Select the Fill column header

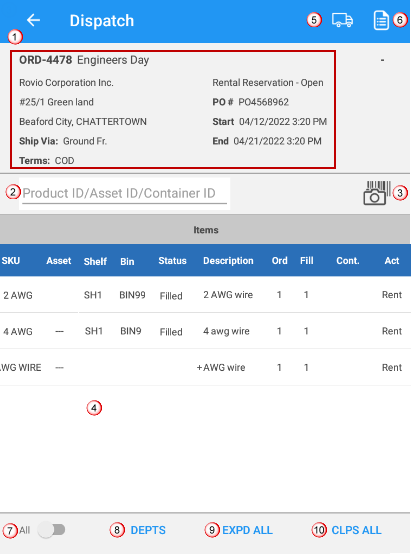click(306, 261)
